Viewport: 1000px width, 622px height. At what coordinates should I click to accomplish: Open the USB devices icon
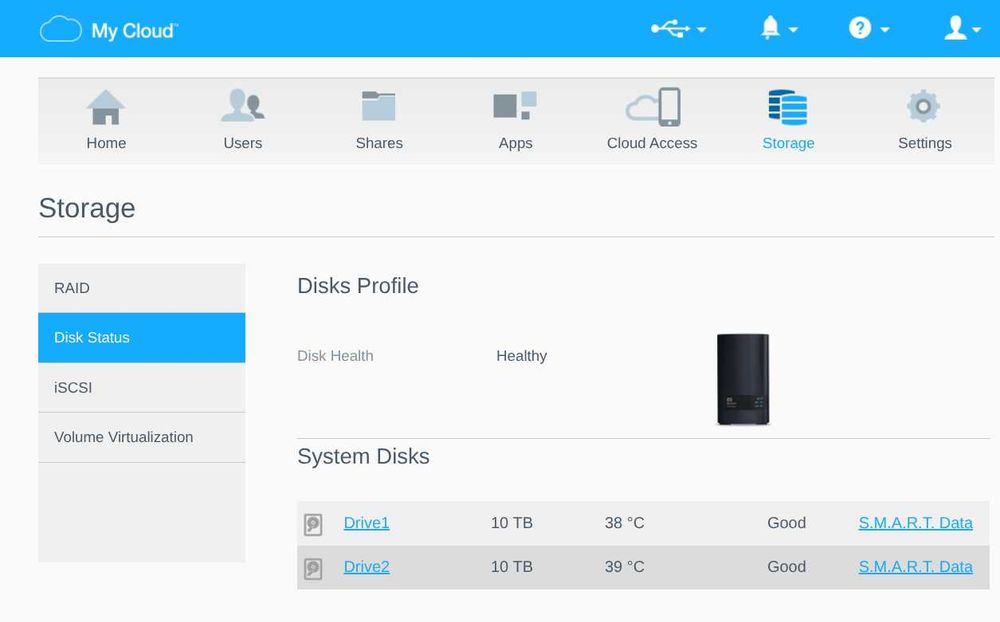click(670, 29)
